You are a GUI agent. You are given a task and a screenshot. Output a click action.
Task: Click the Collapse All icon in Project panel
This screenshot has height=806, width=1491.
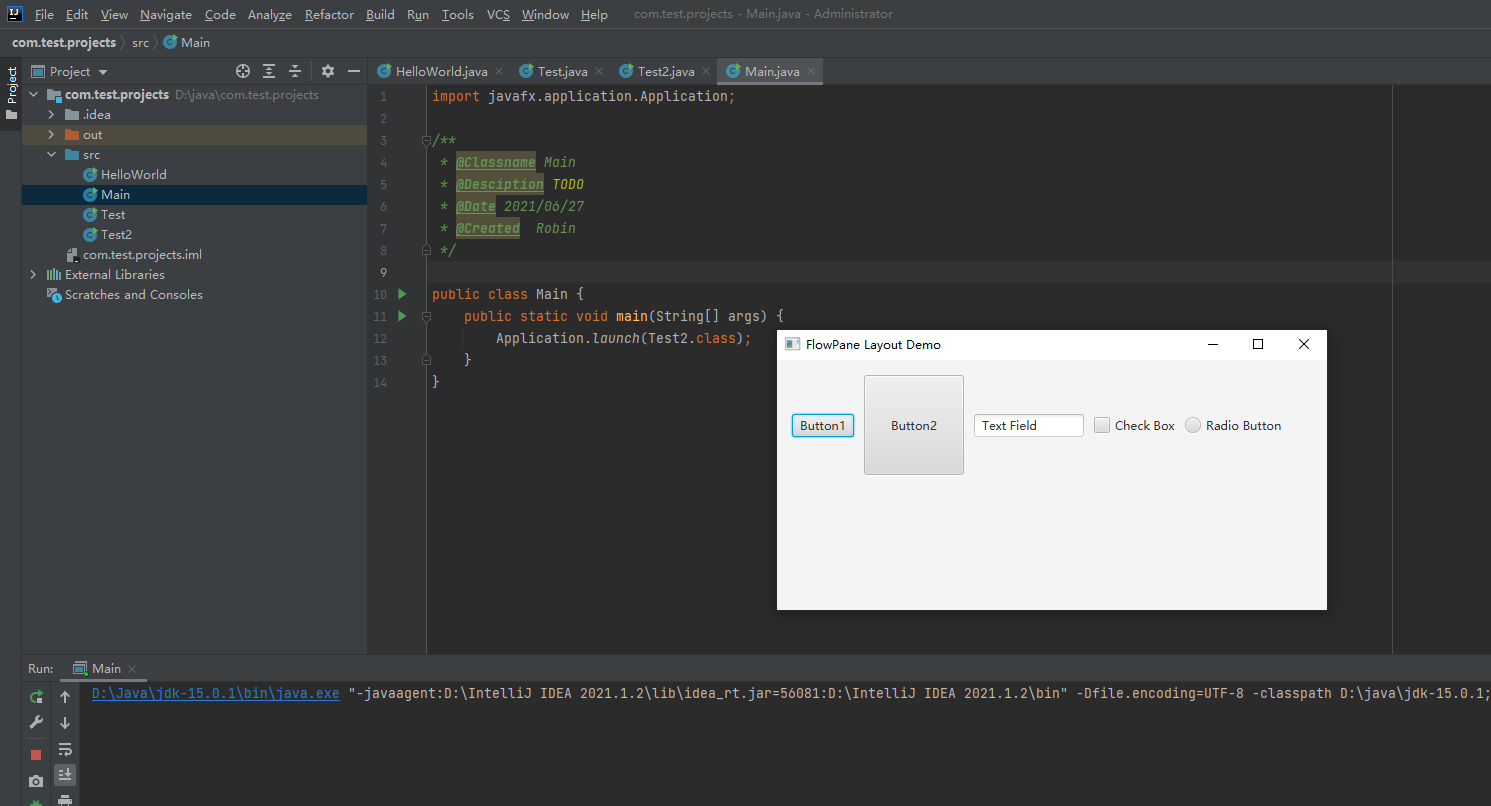295,71
